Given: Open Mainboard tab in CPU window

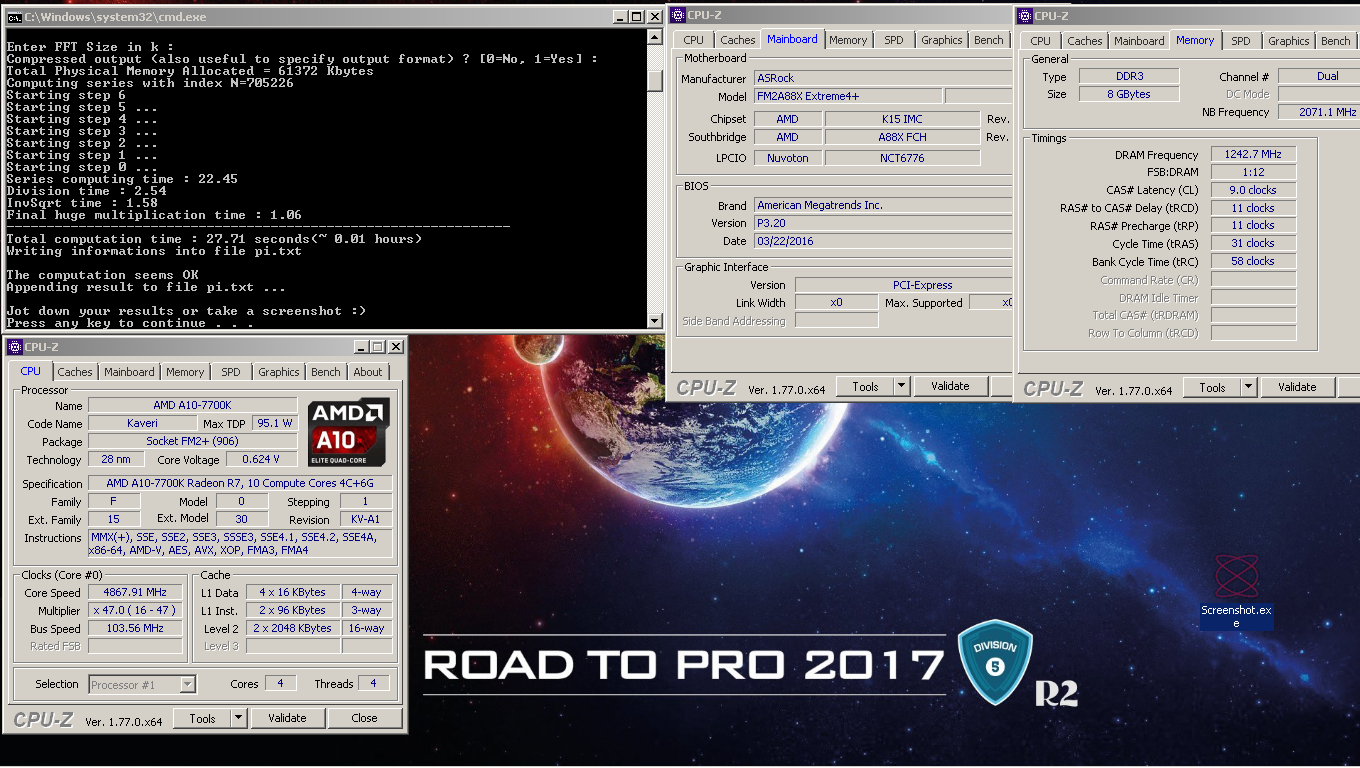Looking at the screenshot, I should tap(130, 372).
